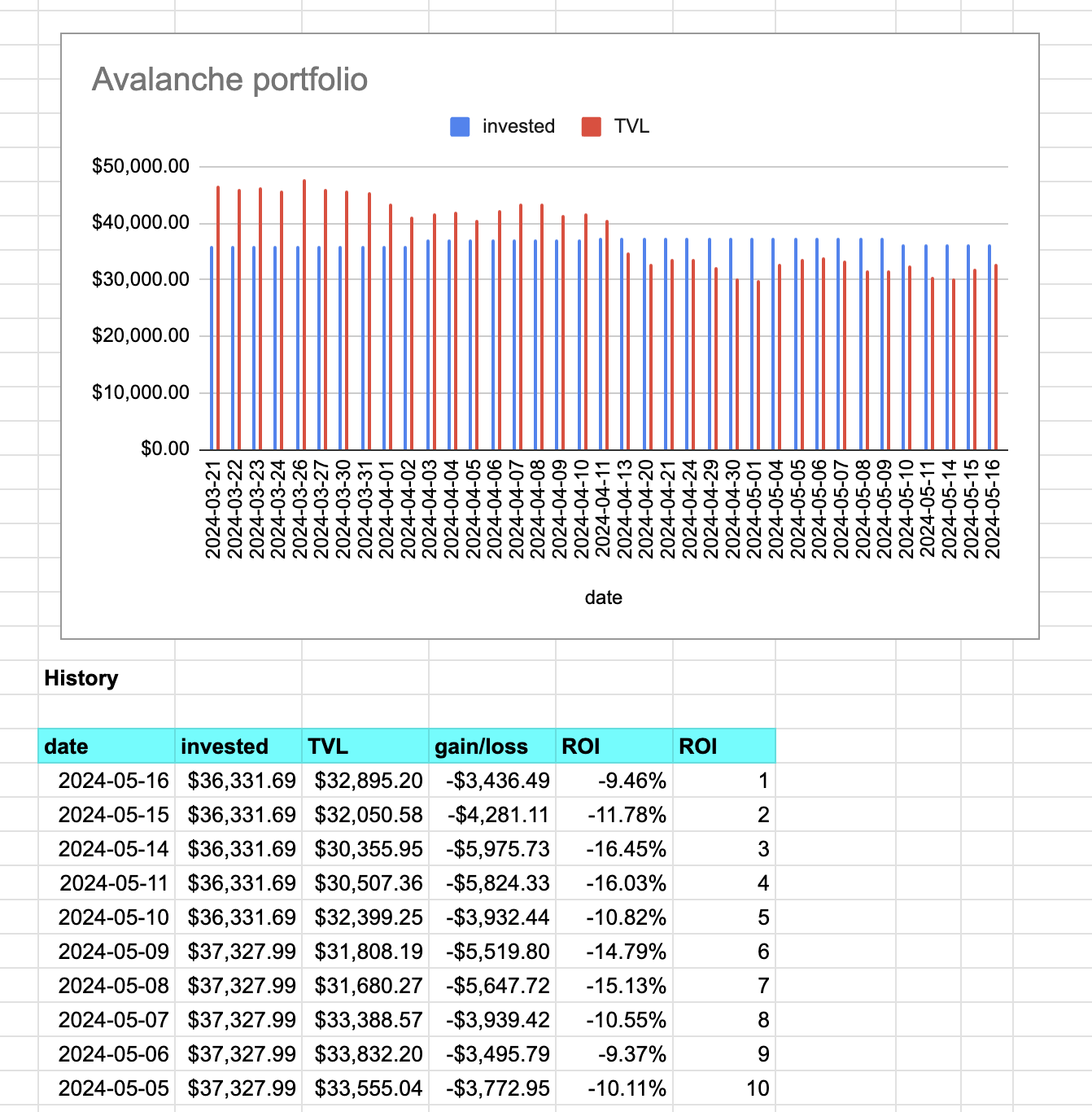The image size is (1092, 1112).
Task: Select the date cell 2024-05-06
Action: (x=107, y=1054)
